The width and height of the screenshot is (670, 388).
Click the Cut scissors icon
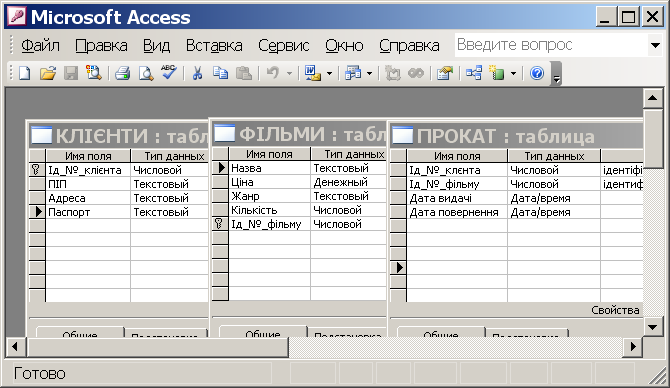(x=197, y=73)
